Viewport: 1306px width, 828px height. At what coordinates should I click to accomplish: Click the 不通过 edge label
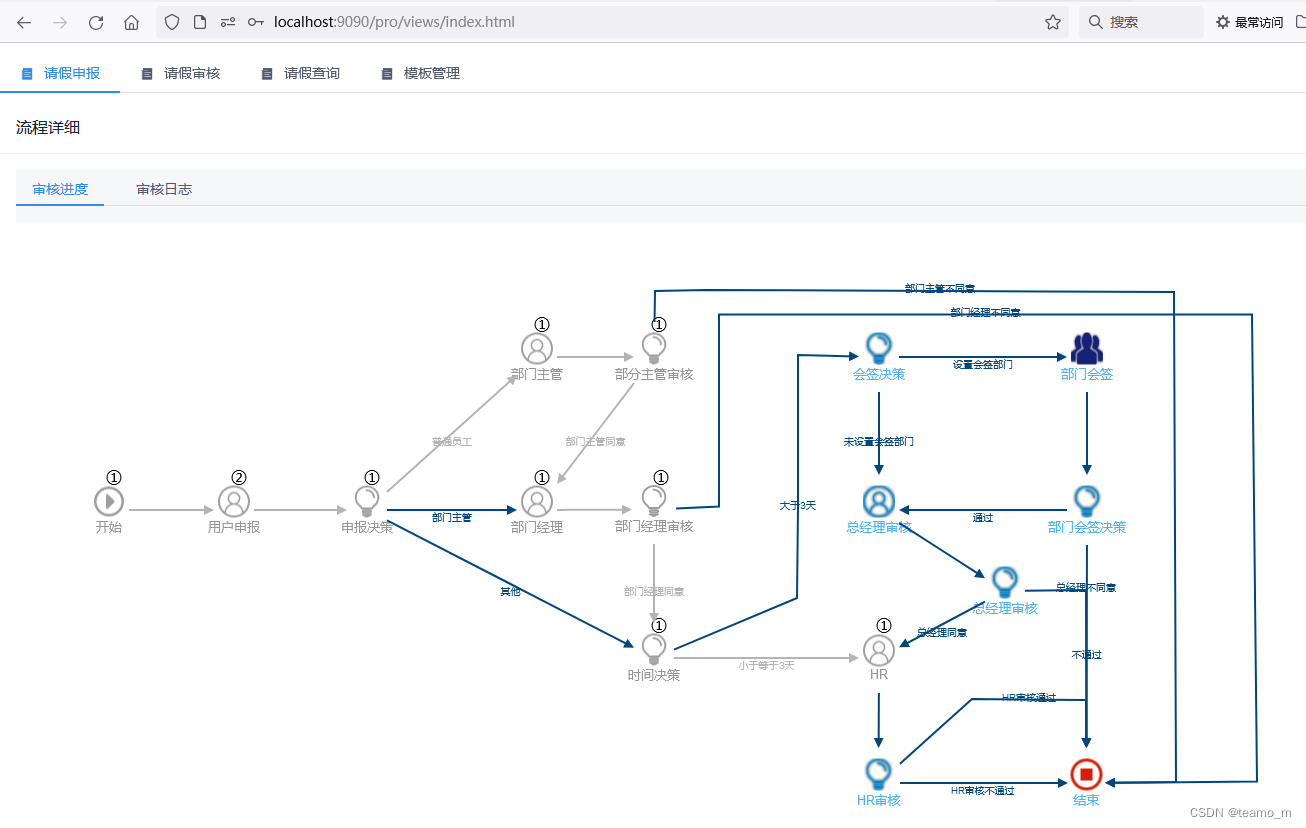[1086, 655]
